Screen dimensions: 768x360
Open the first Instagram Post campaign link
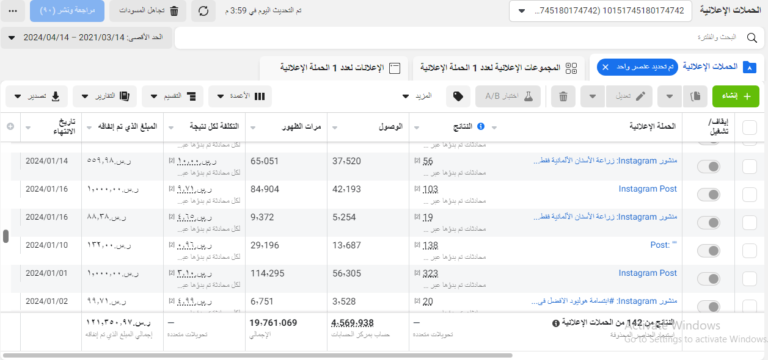click(x=648, y=189)
